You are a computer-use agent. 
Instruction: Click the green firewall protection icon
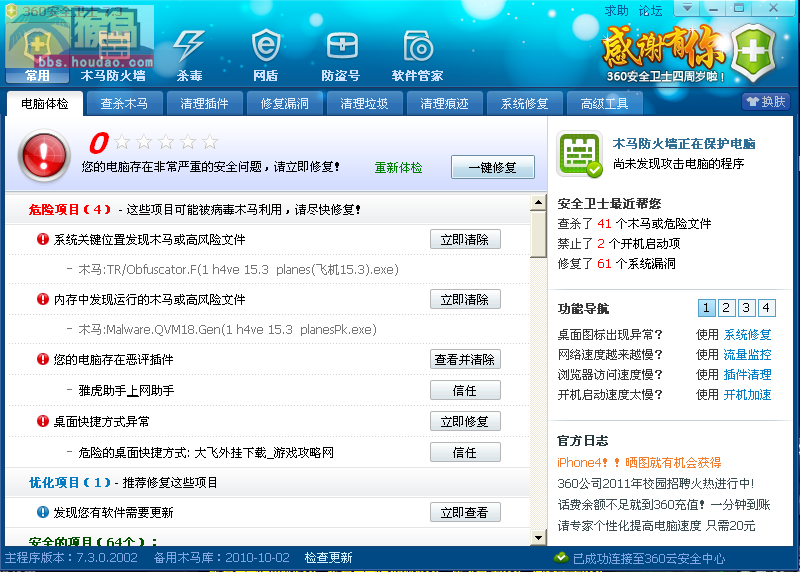pyautogui.click(x=579, y=155)
